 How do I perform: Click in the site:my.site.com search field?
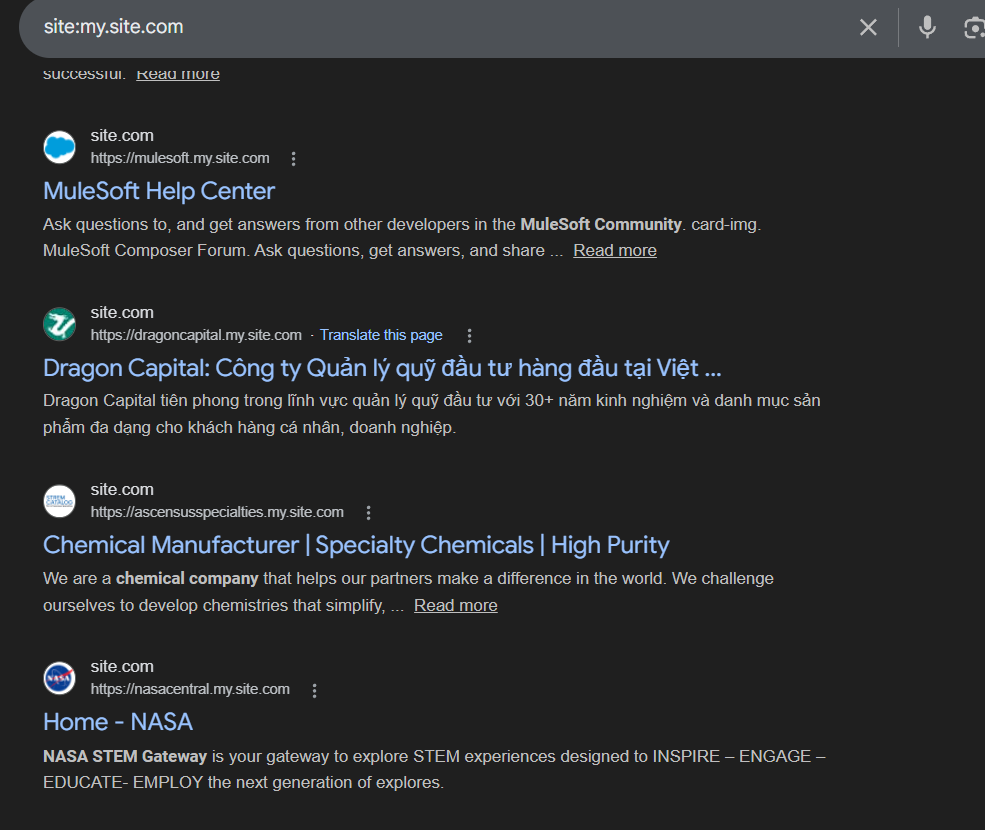(x=400, y=28)
